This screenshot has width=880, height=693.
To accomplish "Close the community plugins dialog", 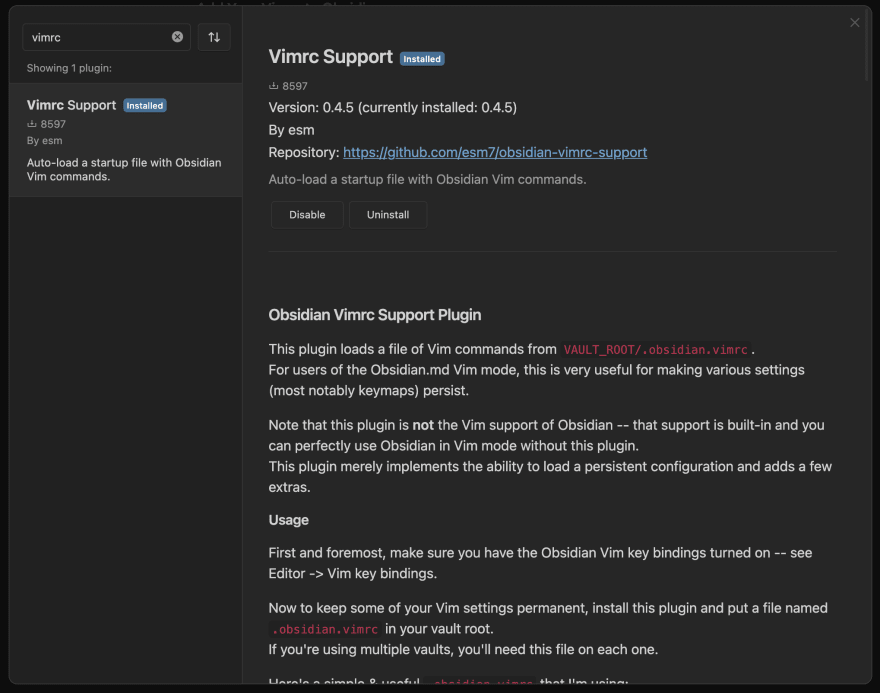I will tap(854, 22).
